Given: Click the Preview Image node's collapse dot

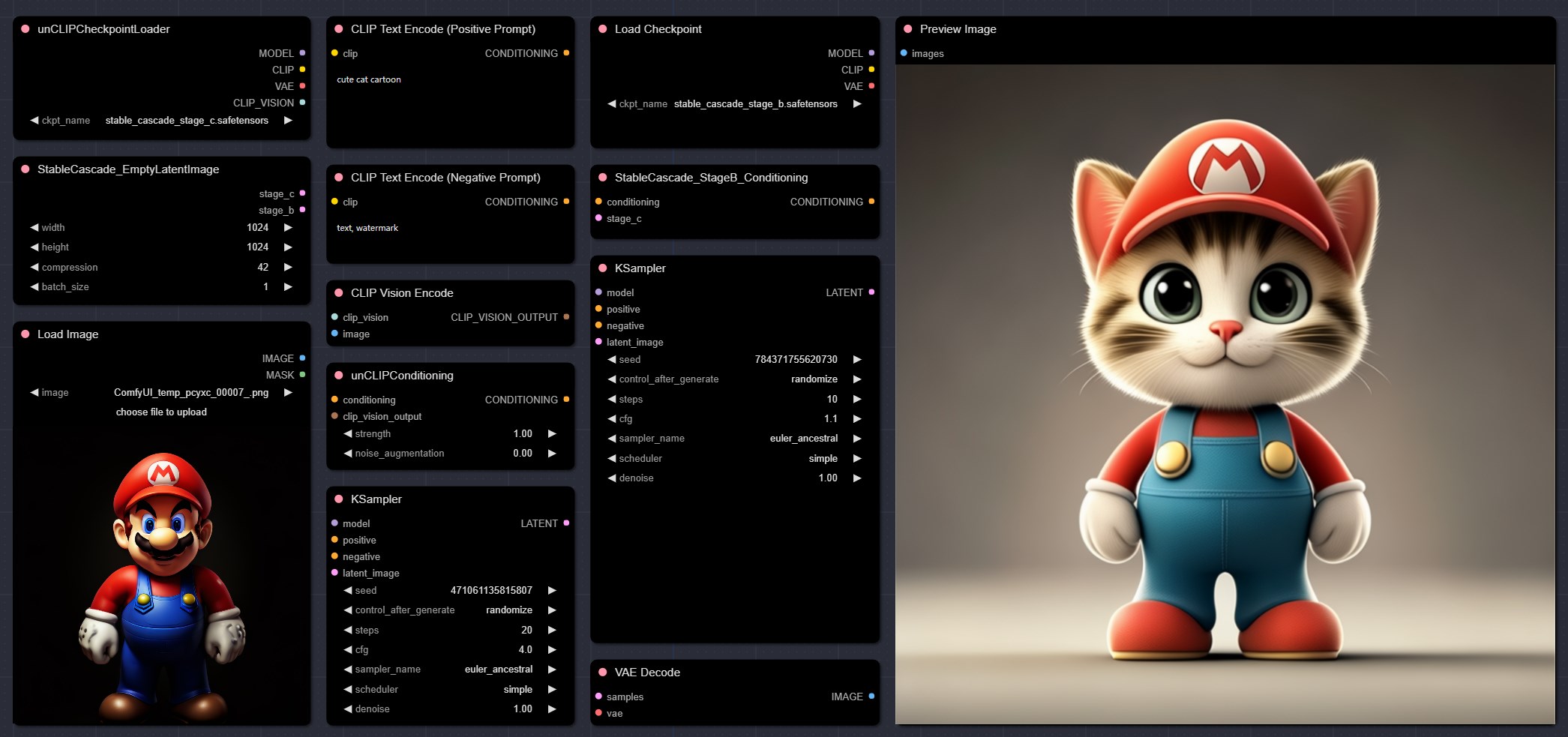Looking at the screenshot, I should click(907, 29).
